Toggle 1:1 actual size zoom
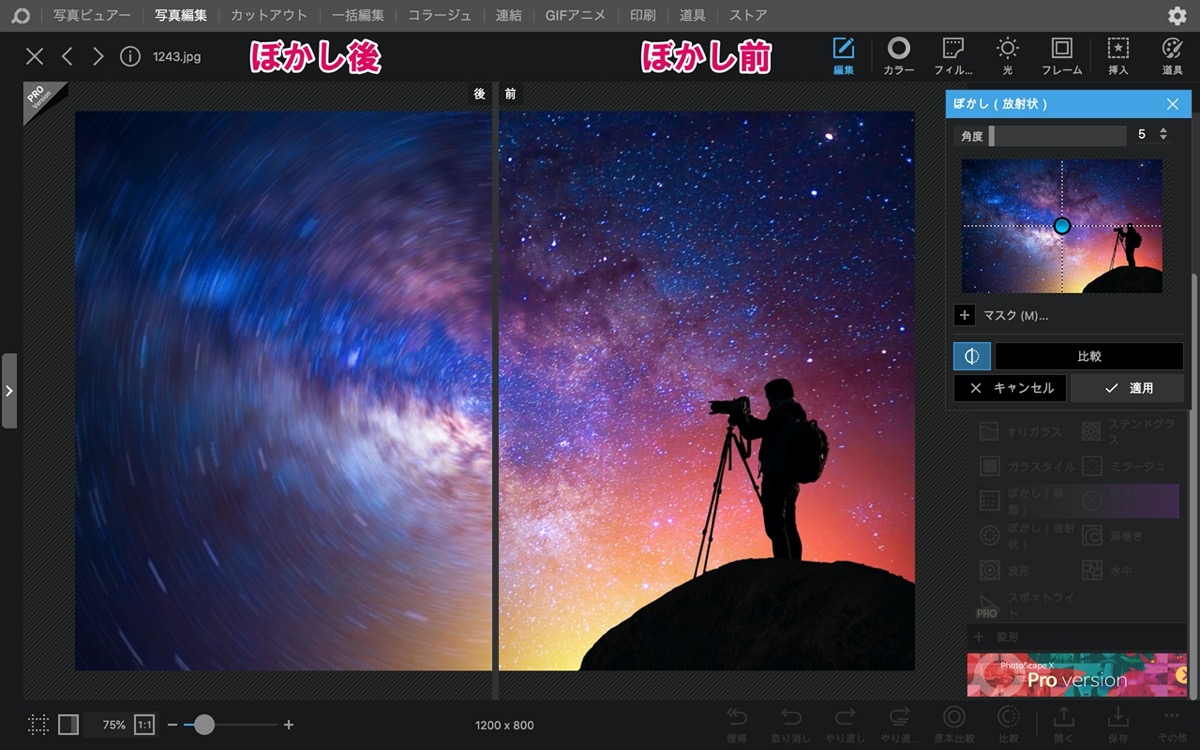1200x750 pixels. [144, 724]
